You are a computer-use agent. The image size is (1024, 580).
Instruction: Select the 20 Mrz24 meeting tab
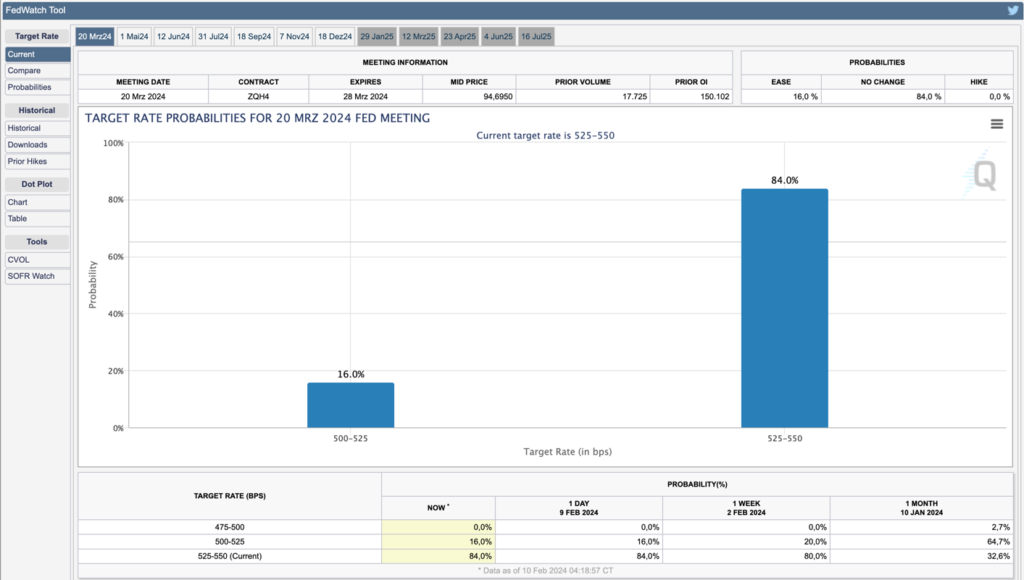click(95, 37)
